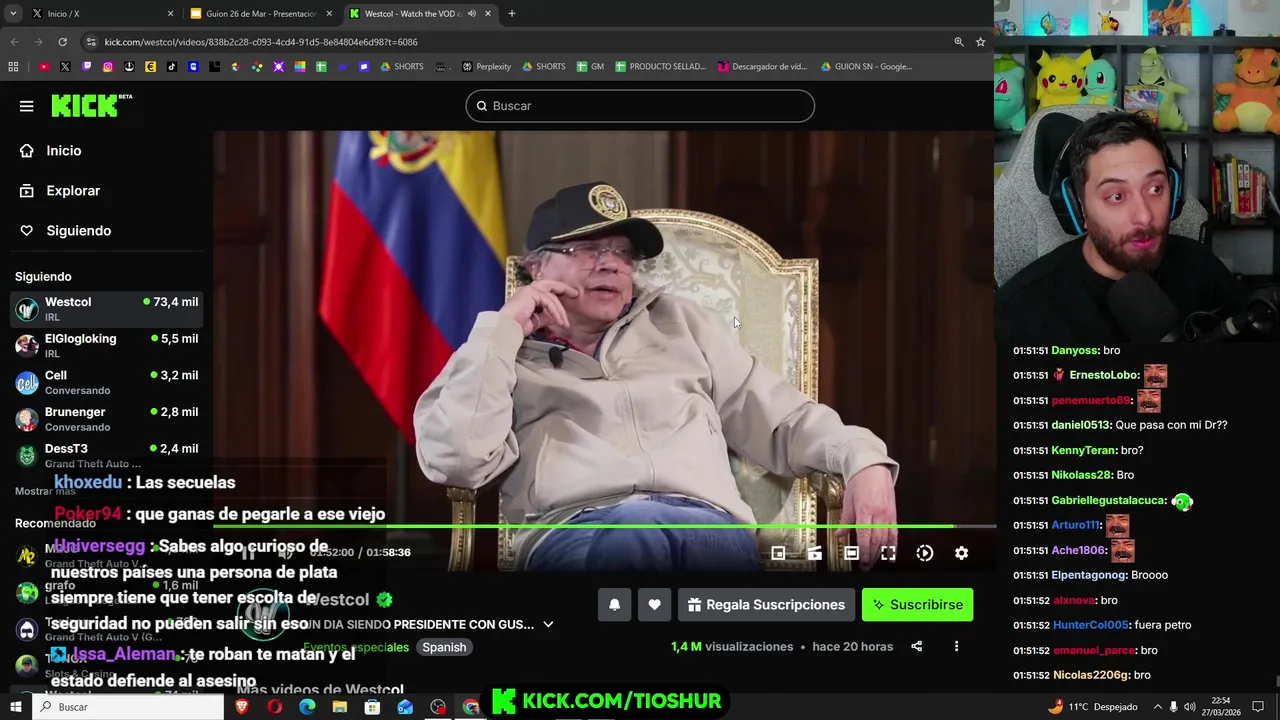Bookmark this page with the star
The height and width of the screenshot is (720, 1280).
click(980, 42)
